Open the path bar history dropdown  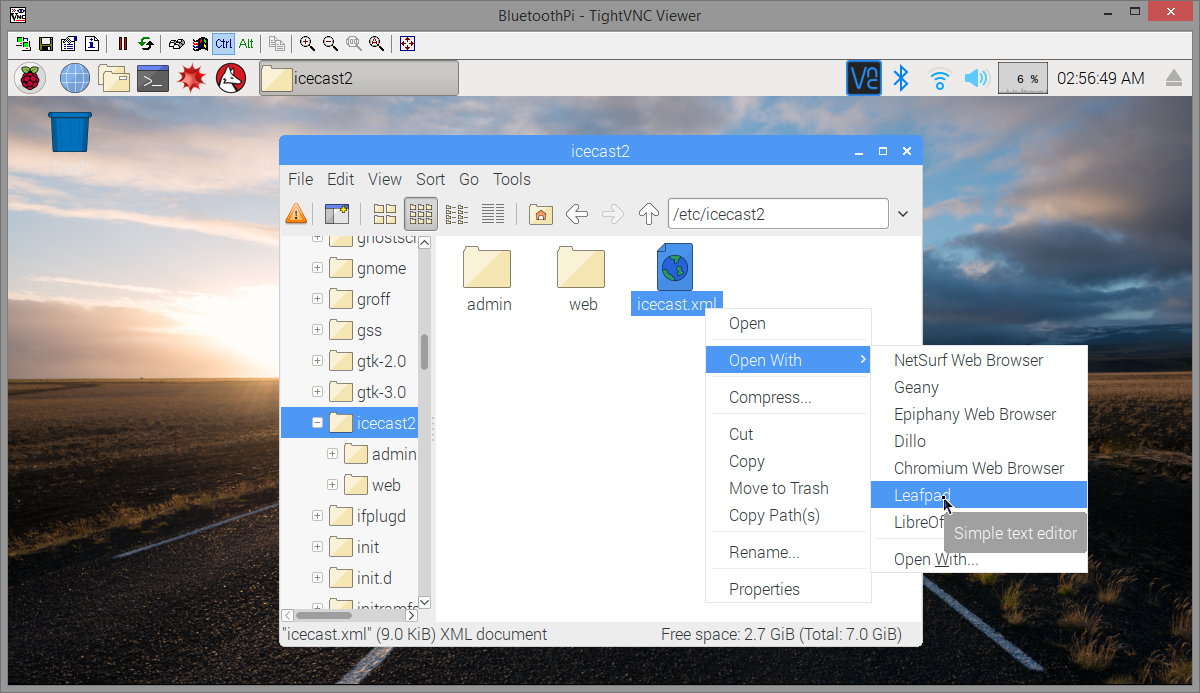[x=903, y=214]
